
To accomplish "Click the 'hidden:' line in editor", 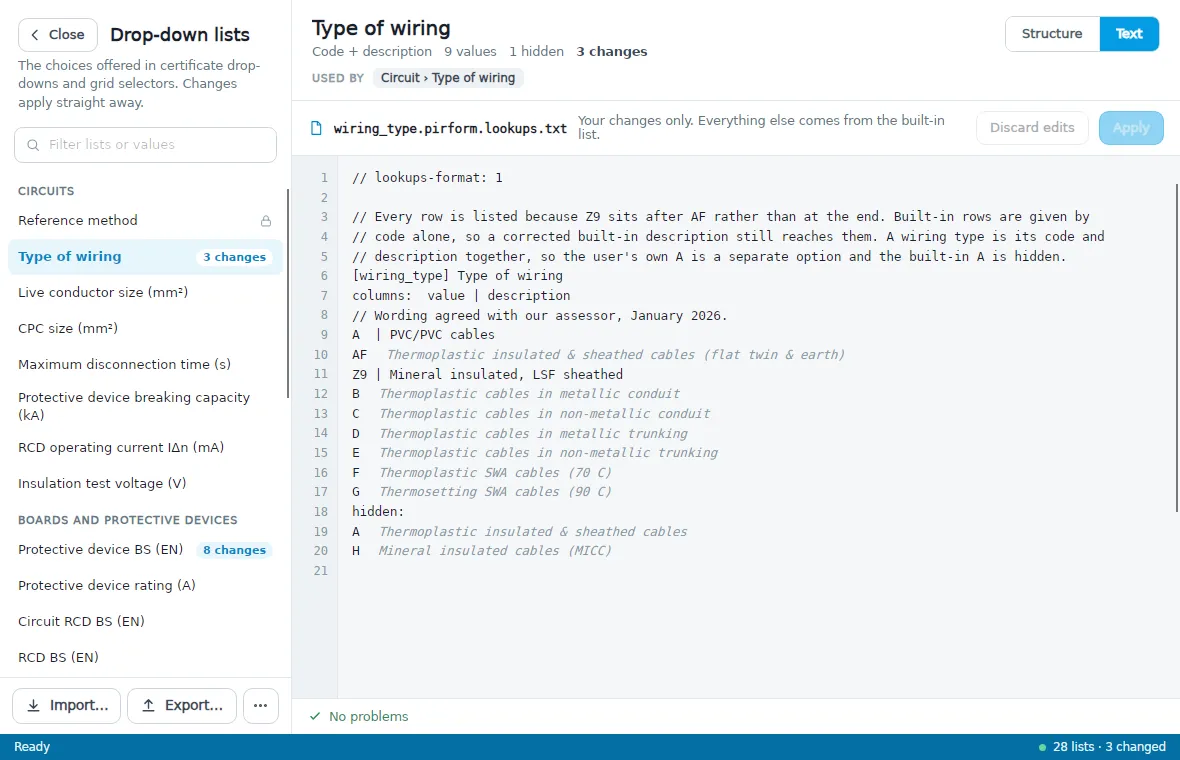I will 378,512.
